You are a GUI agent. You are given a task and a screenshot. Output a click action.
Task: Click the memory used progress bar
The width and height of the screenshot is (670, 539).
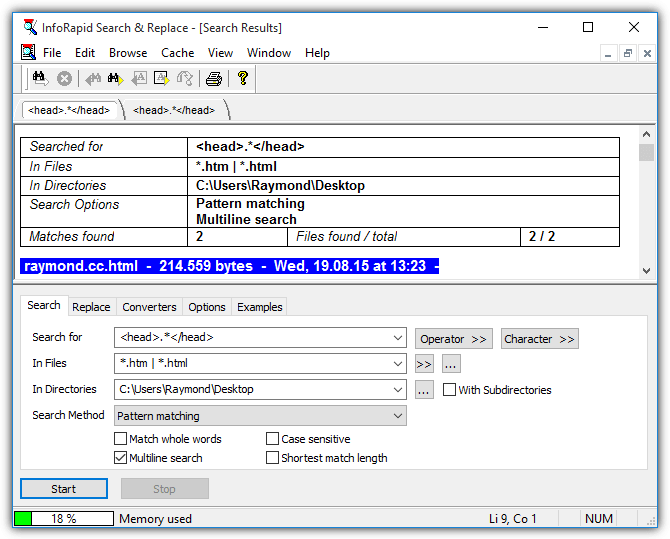coord(64,518)
